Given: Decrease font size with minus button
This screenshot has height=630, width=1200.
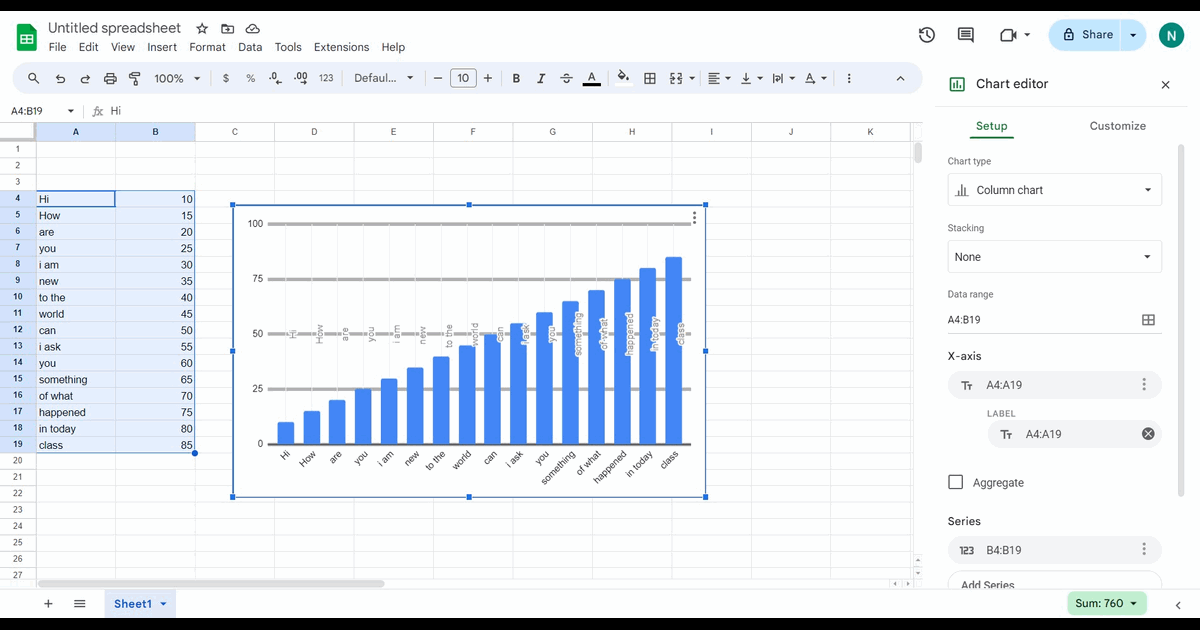Looking at the screenshot, I should [437, 78].
